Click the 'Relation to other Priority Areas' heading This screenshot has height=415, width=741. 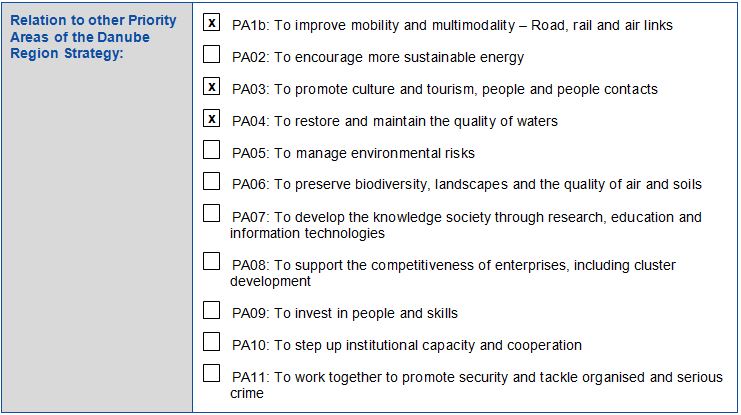point(92,37)
